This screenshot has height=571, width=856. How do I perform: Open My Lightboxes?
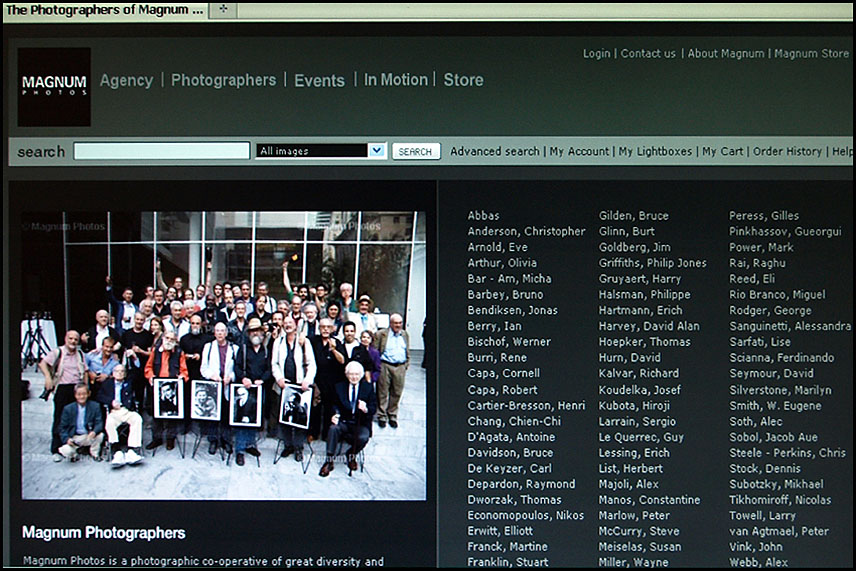655,151
